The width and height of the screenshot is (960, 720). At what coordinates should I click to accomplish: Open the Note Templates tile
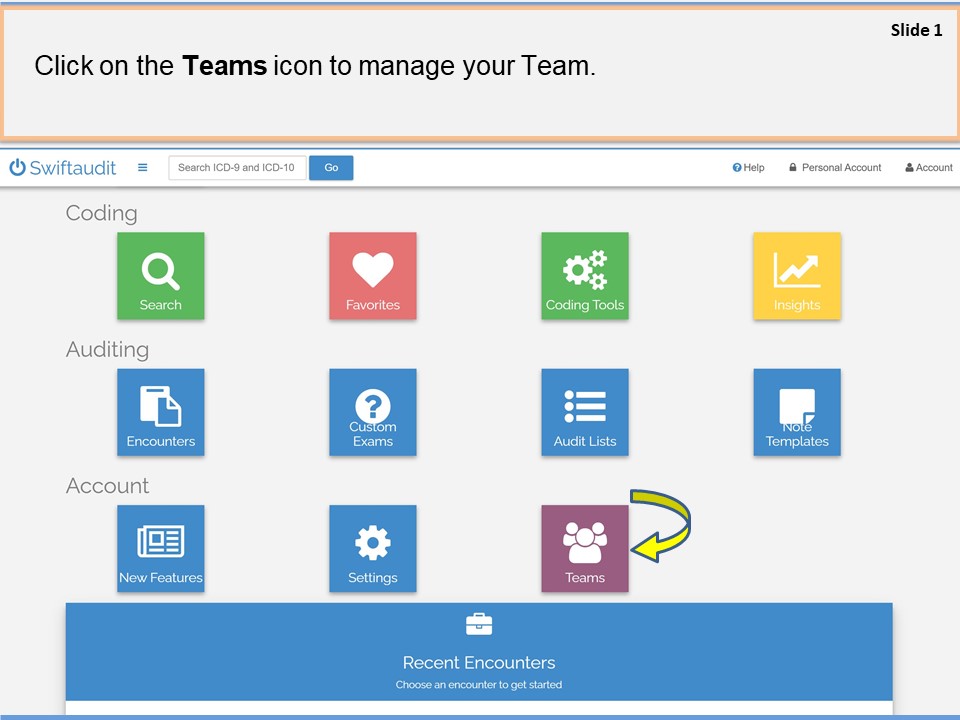point(796,412)
